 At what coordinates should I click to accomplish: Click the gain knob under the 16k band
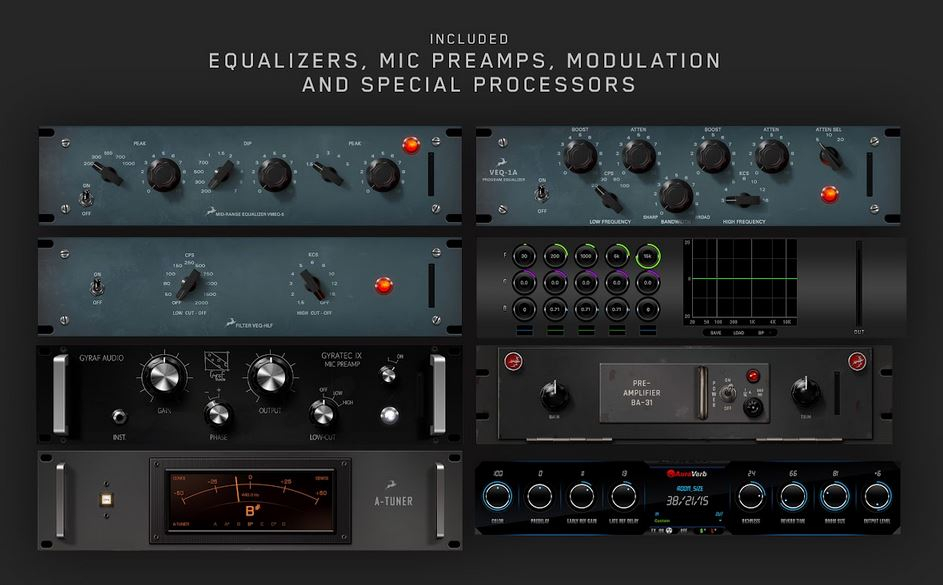click(648, 282)
